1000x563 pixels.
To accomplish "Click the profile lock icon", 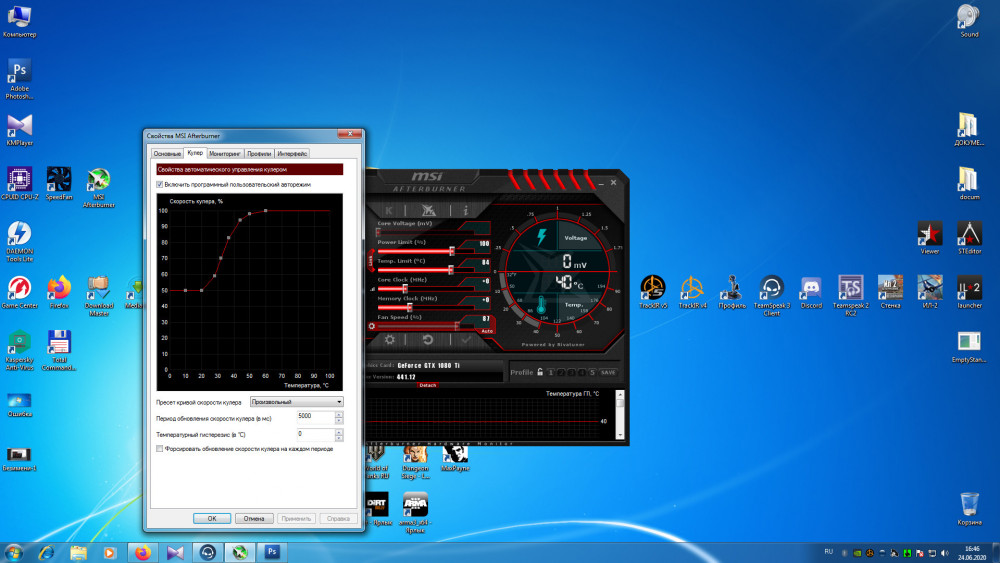I will point(540,372).
